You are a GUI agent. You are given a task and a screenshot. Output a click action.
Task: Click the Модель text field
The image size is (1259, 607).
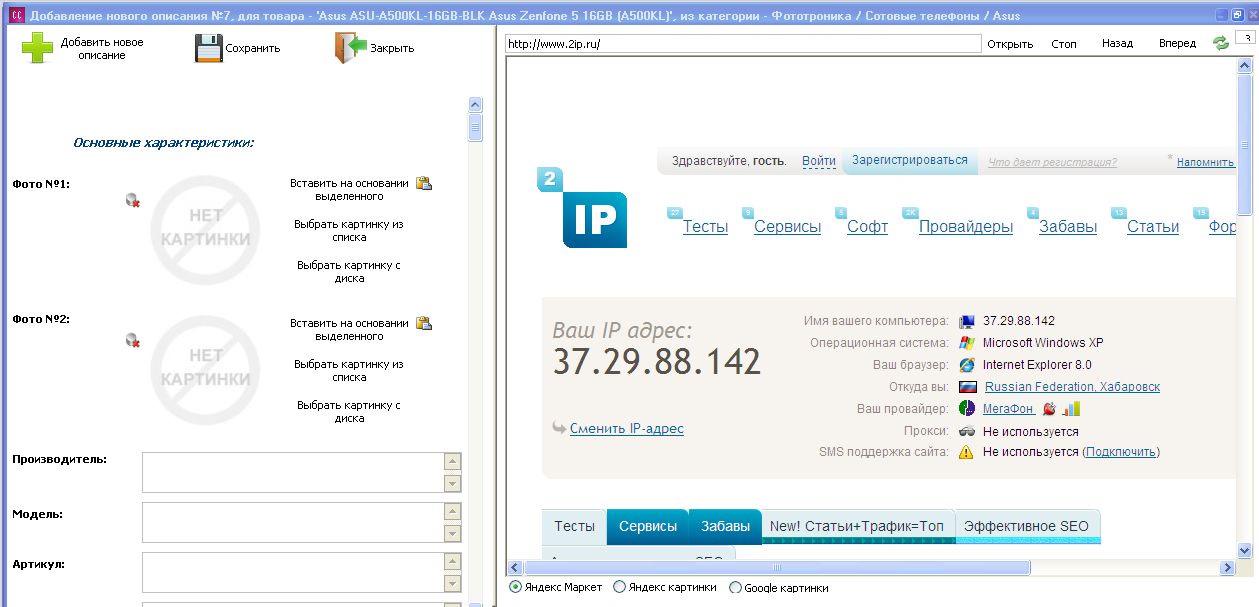293,522
